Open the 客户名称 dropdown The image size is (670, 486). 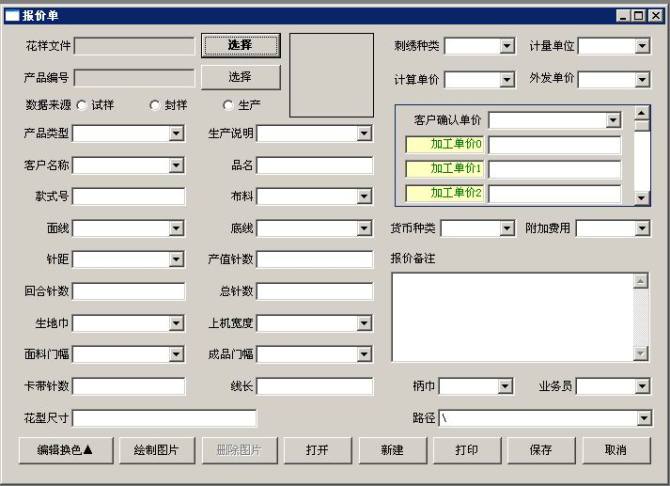click(x=176, y=165)
